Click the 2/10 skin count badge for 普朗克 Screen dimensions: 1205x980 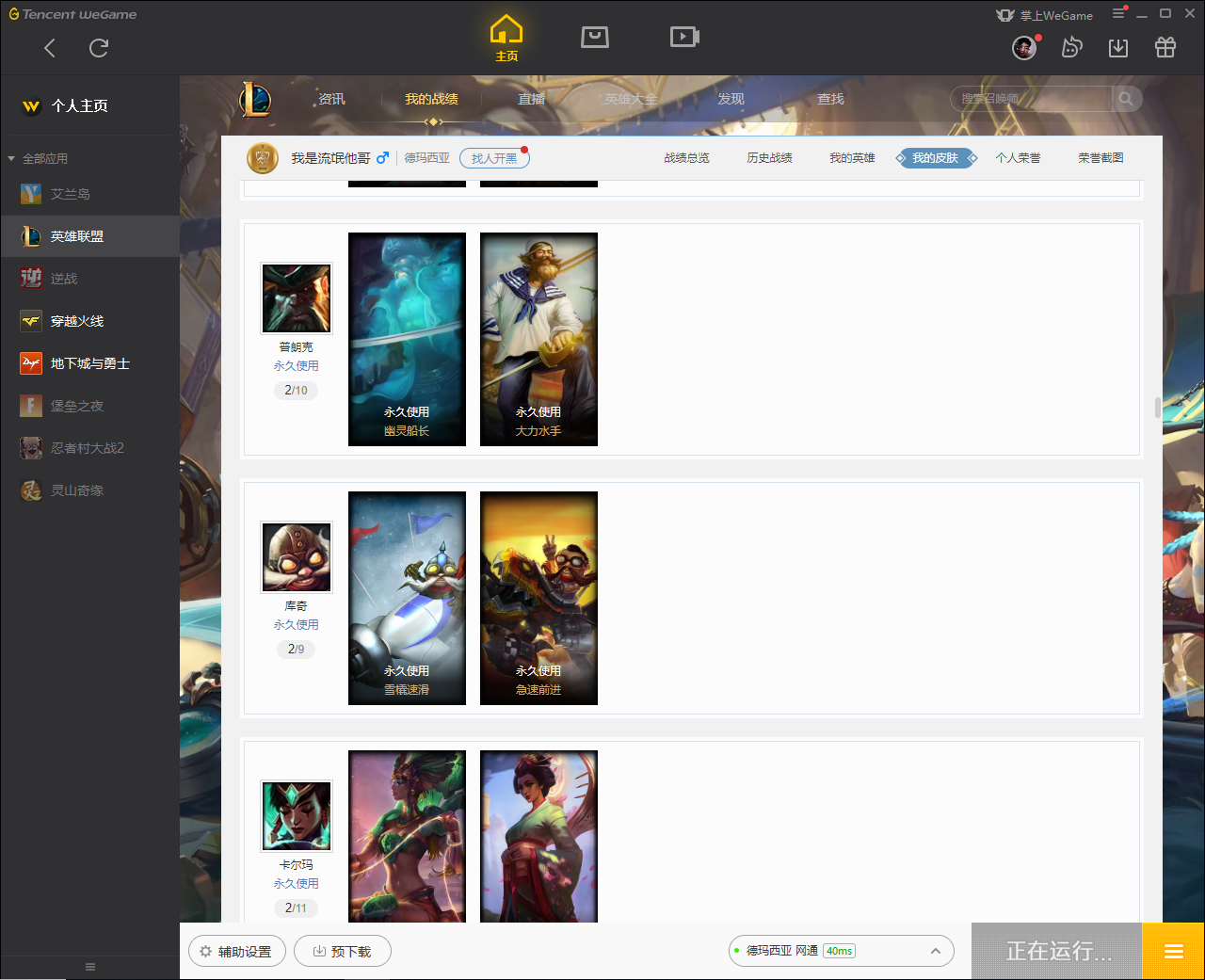click(x=296, y=390)
